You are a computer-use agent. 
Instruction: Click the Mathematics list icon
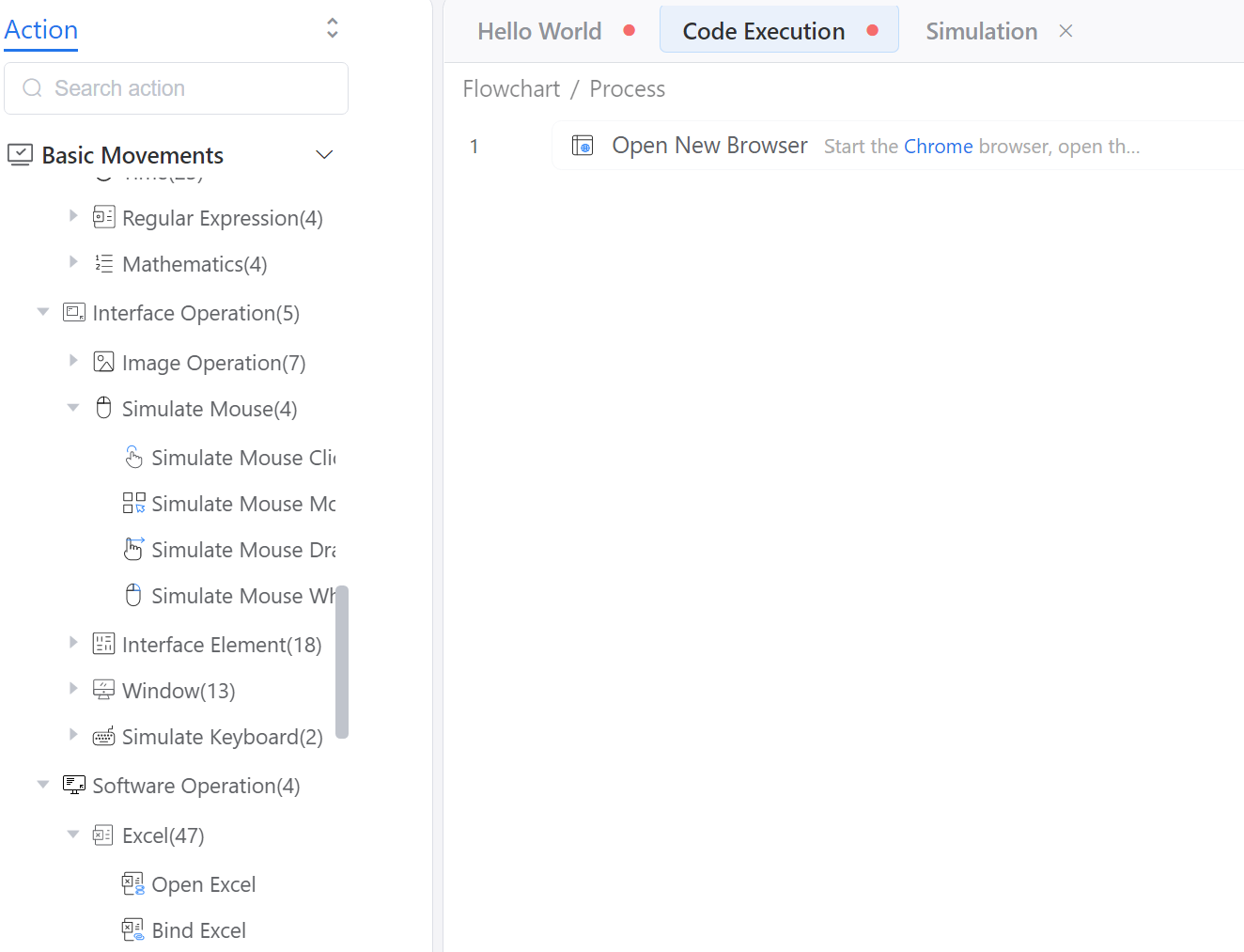103,263
